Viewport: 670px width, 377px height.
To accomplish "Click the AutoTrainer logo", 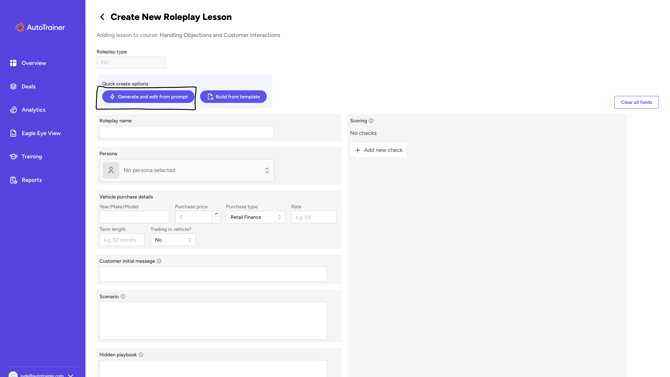I will (x=40, y=27).
